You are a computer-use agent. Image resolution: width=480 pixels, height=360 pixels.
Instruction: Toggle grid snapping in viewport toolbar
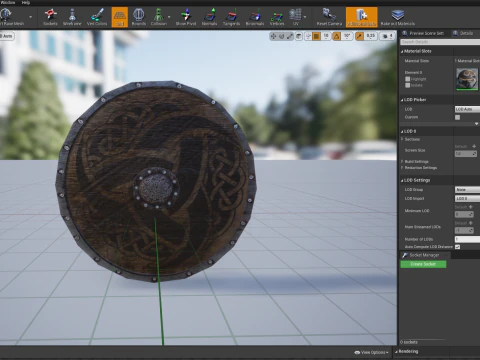tap(317, 36)
